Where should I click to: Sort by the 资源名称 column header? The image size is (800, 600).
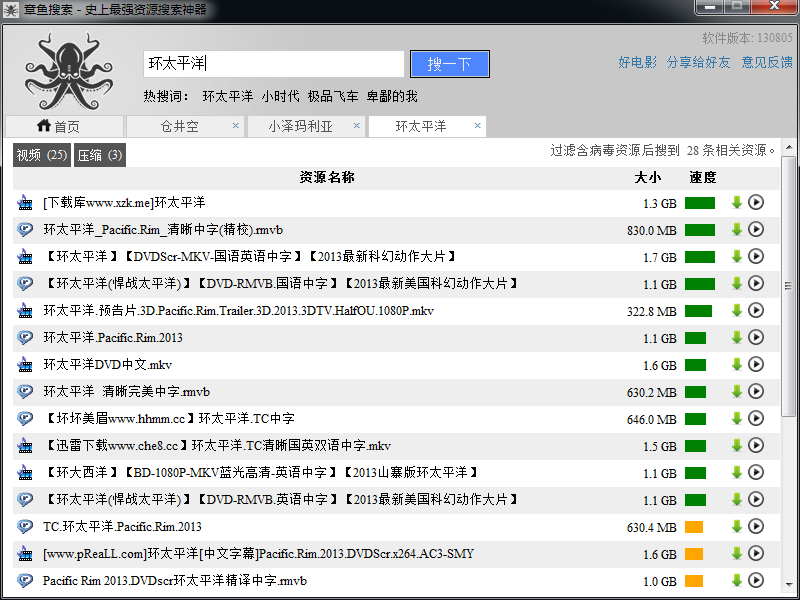point(327,178)
